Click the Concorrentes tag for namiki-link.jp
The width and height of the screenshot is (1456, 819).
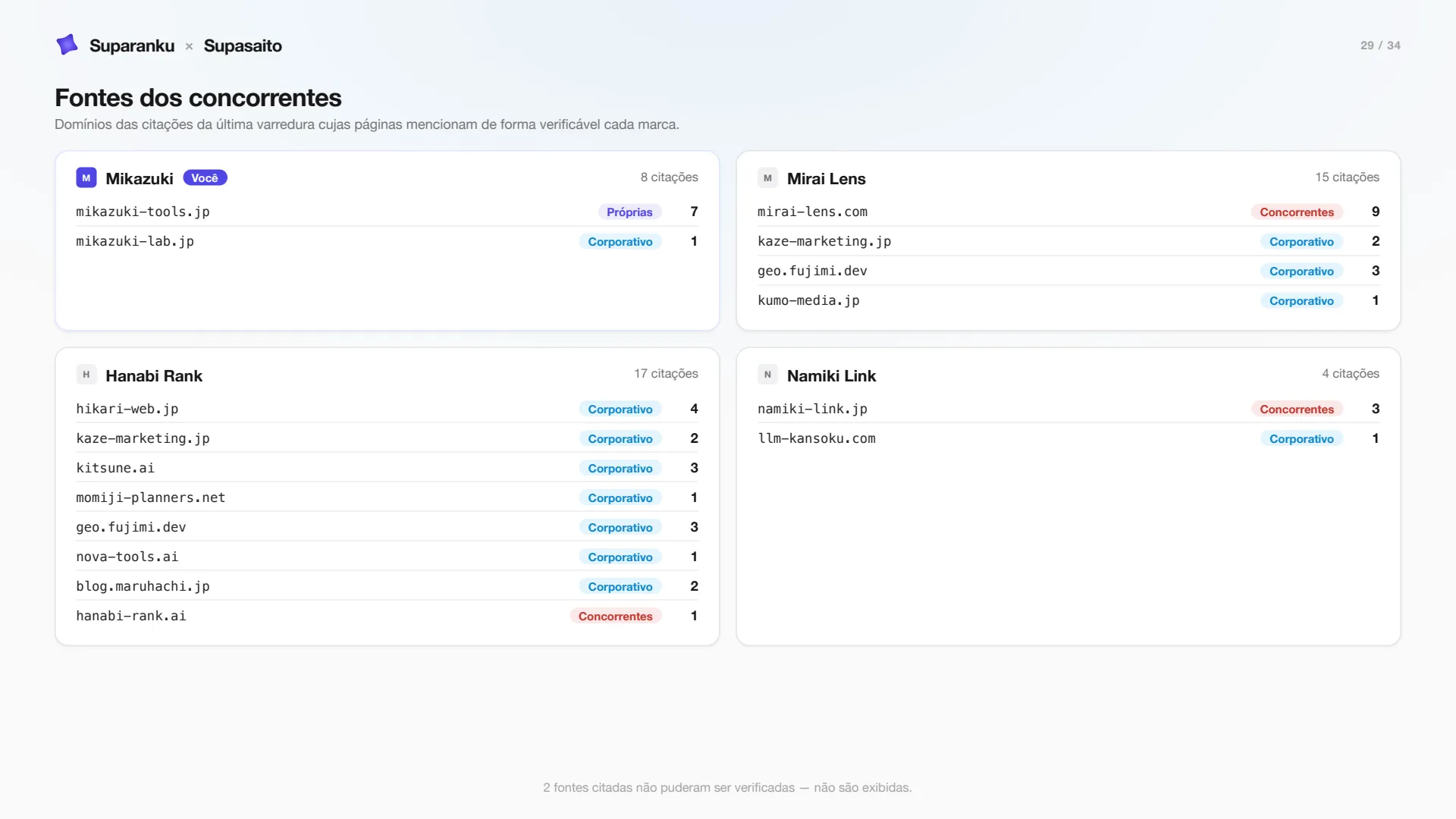click(1297, 409)
